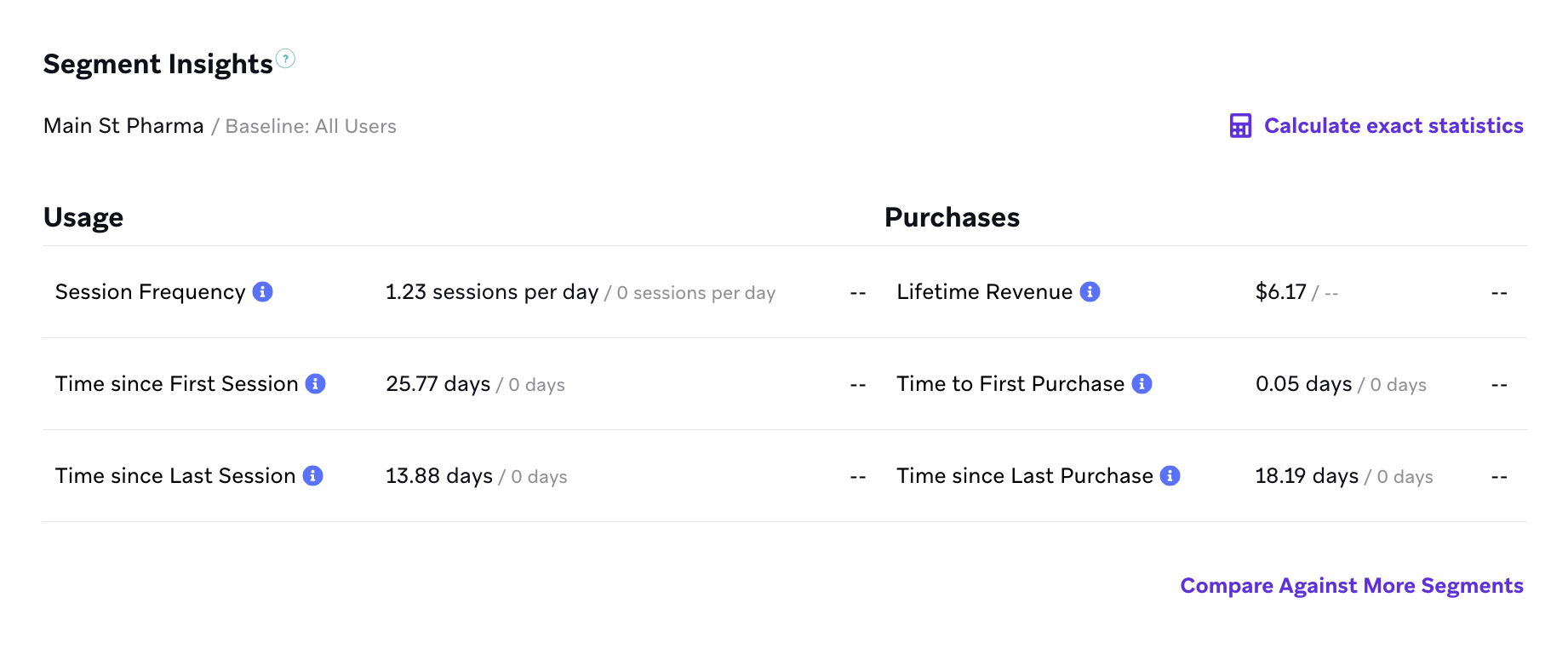Image resolution: width=1568 pixels, height=649 pixels.
Task: Open the Lifetime Revenue info icon
Action: [1090, 292]
